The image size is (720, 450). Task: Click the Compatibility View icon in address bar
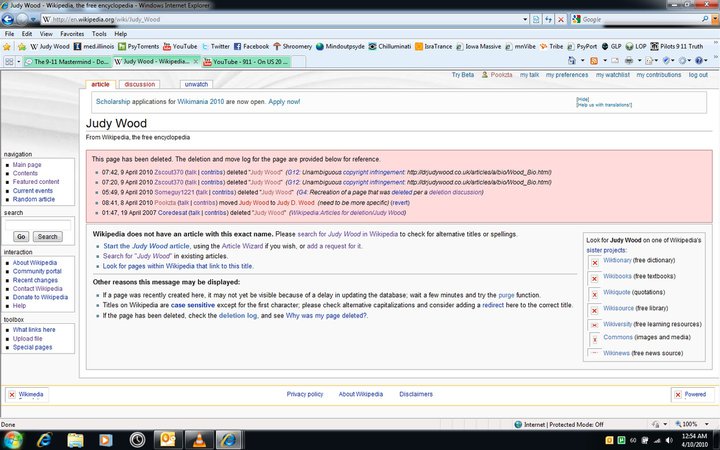pos(536,19)
